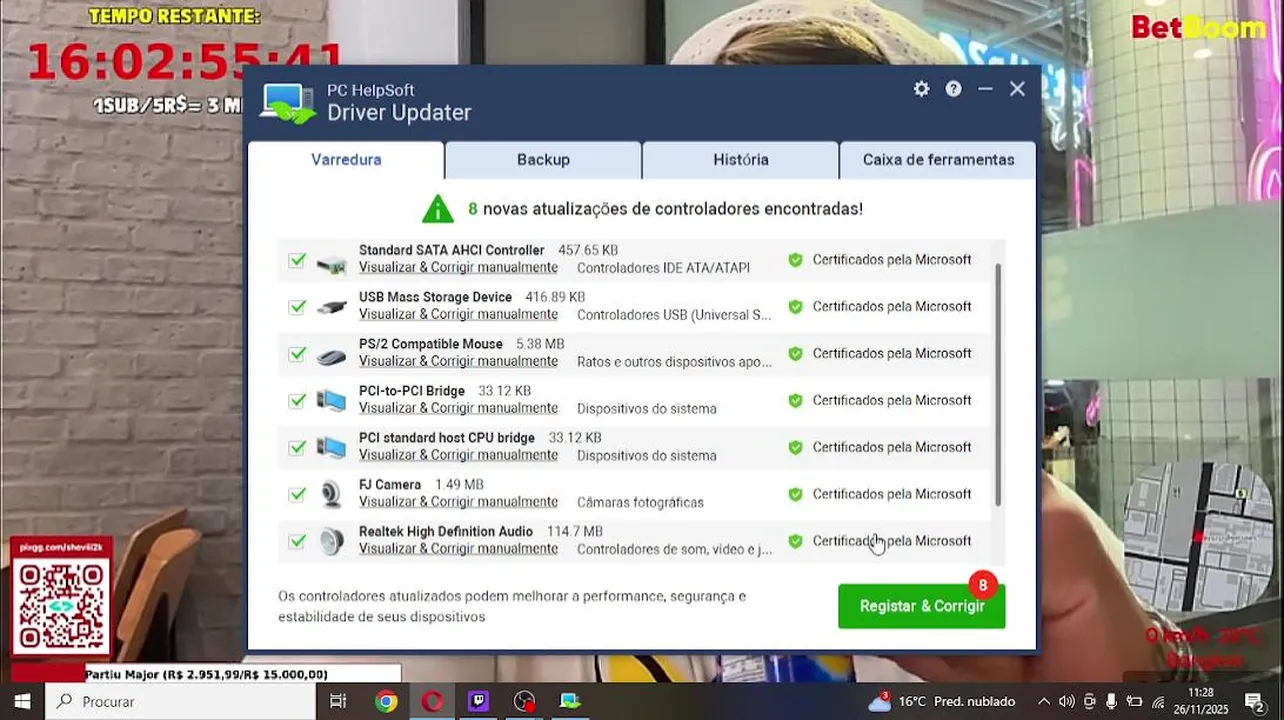Switch to the História tab
Viewport: 1284px width, 720px height.
tap(741, 160)
